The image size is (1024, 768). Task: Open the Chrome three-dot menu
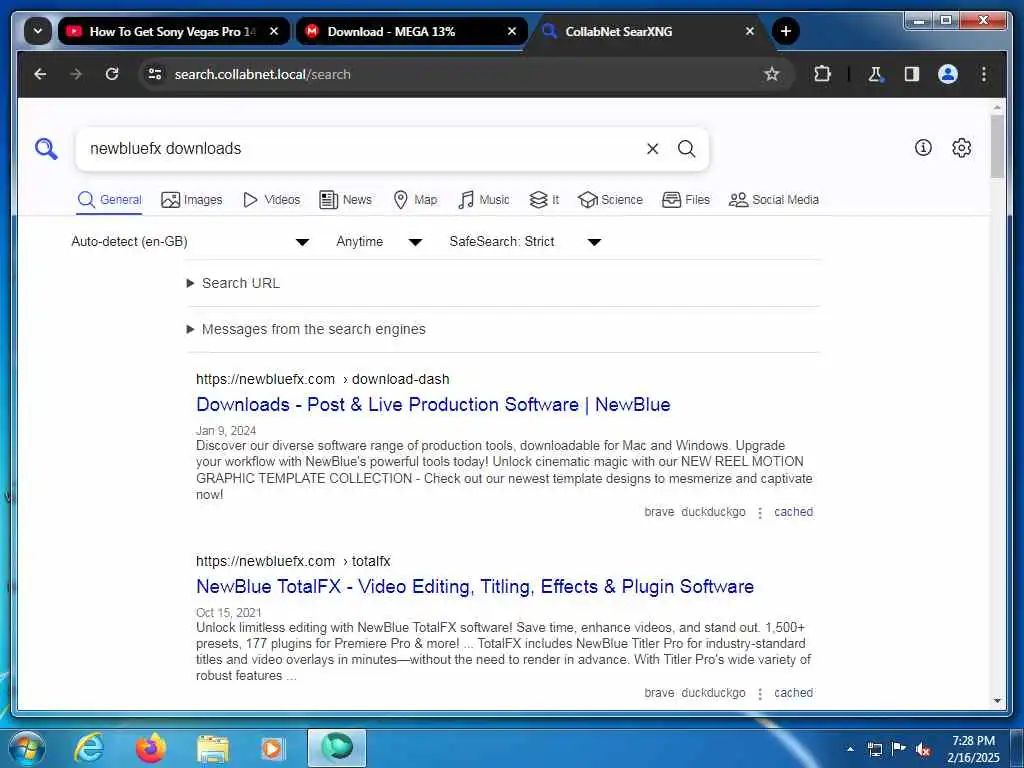tap(984, 74)
